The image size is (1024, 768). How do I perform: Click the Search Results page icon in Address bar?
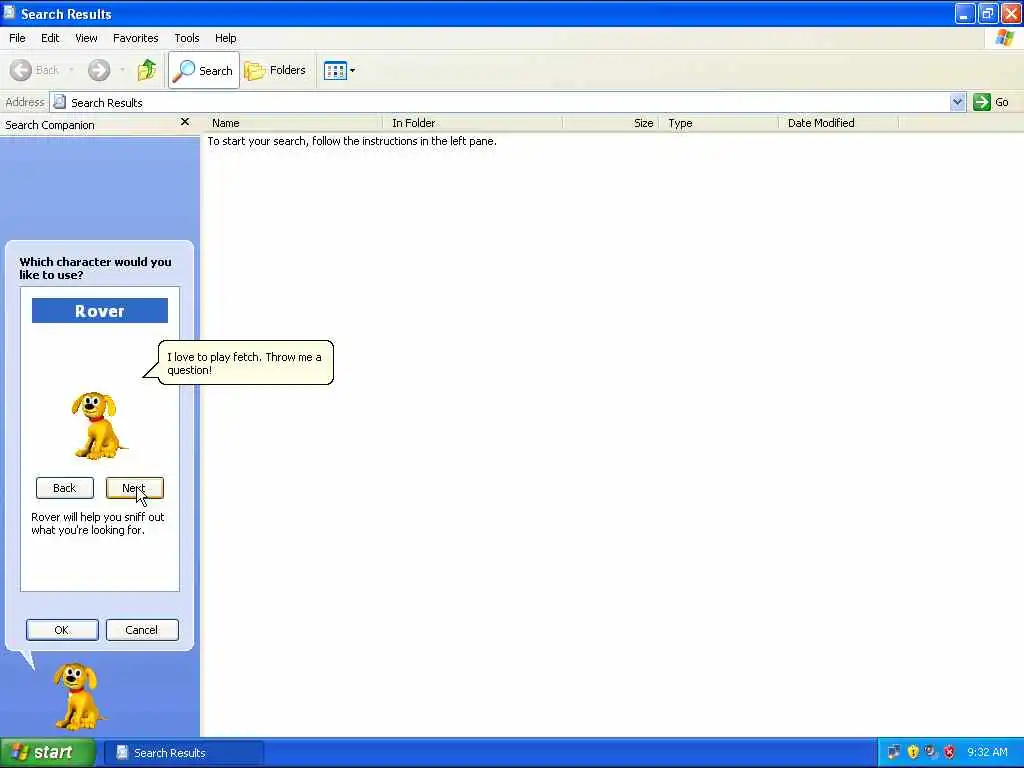tap(59, 102)
